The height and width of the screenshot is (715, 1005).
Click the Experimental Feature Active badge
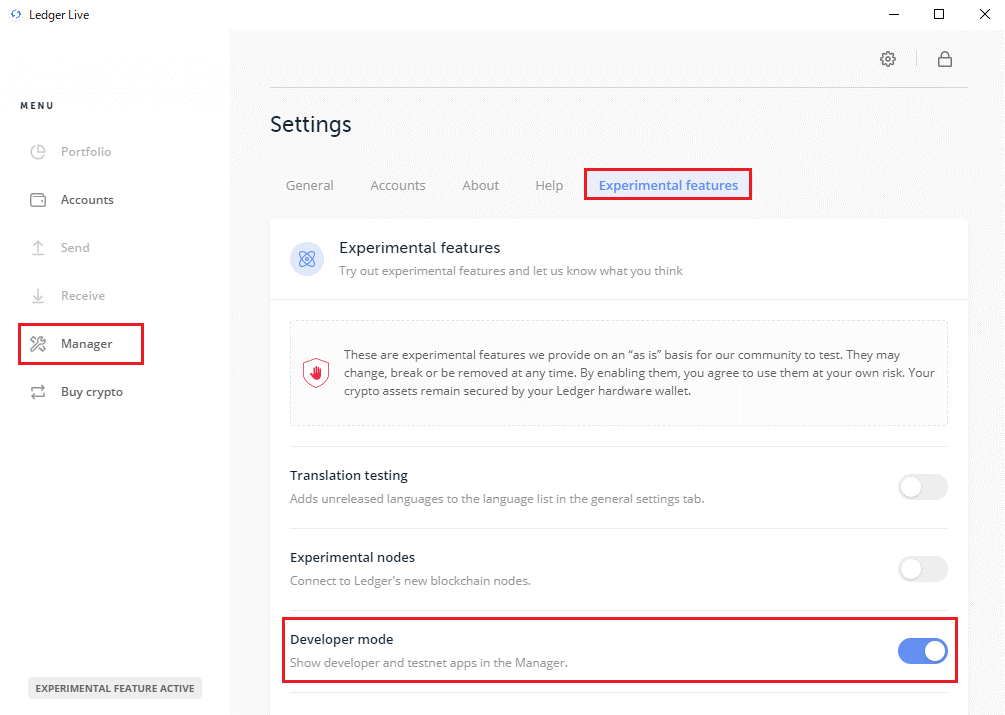tap(115, 688)
